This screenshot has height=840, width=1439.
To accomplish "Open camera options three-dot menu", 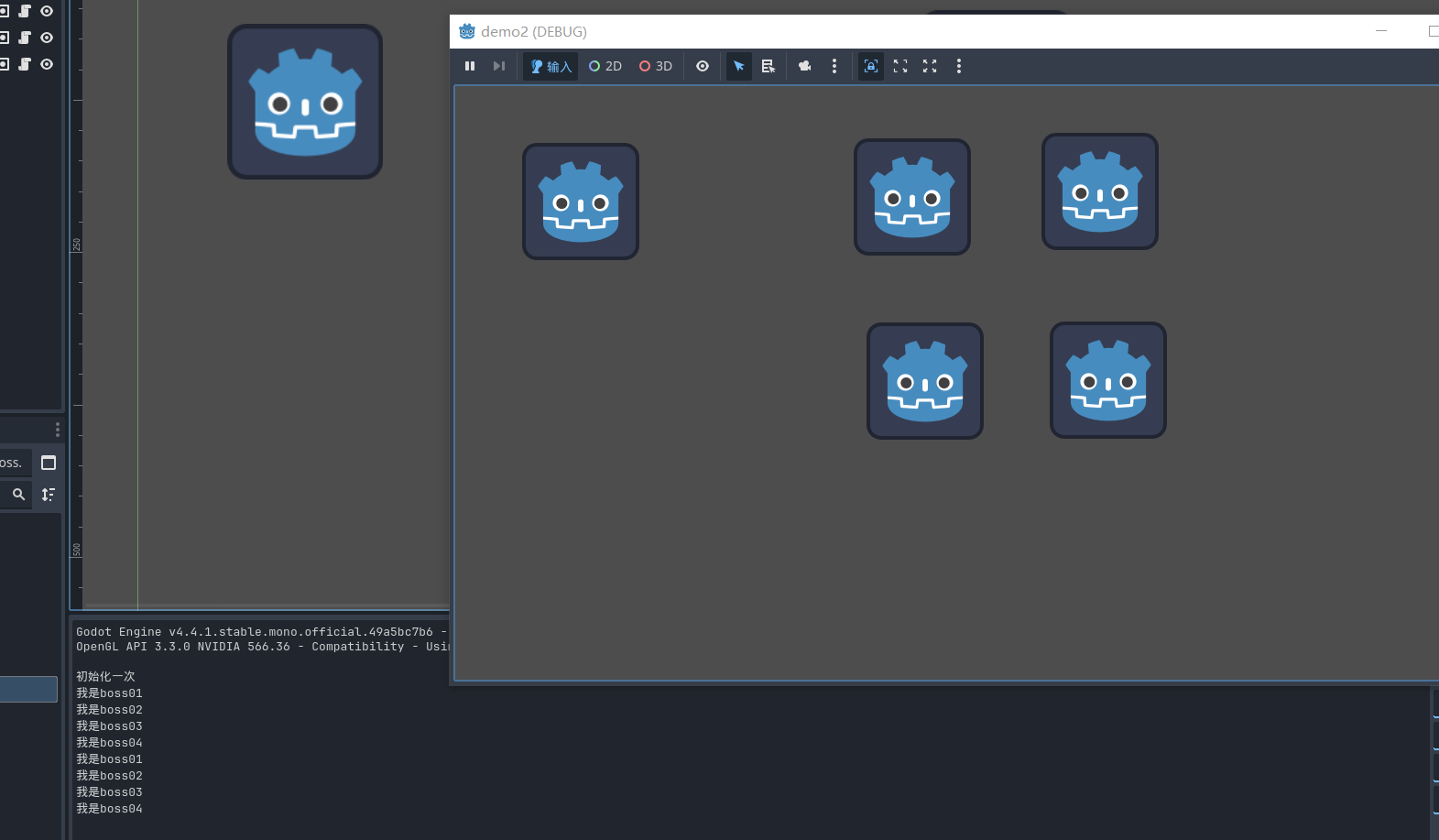I will tap(834, 66).
